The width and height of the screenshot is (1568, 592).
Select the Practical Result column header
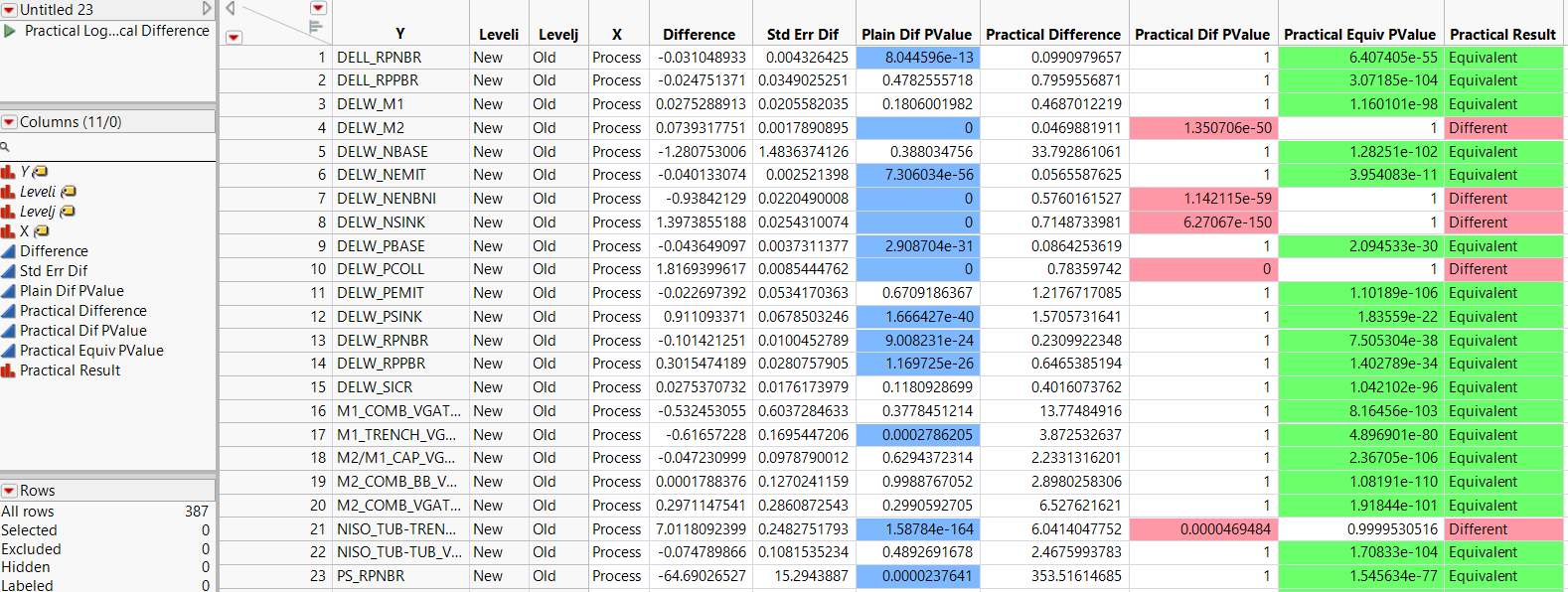click(x=1502, y=34)
